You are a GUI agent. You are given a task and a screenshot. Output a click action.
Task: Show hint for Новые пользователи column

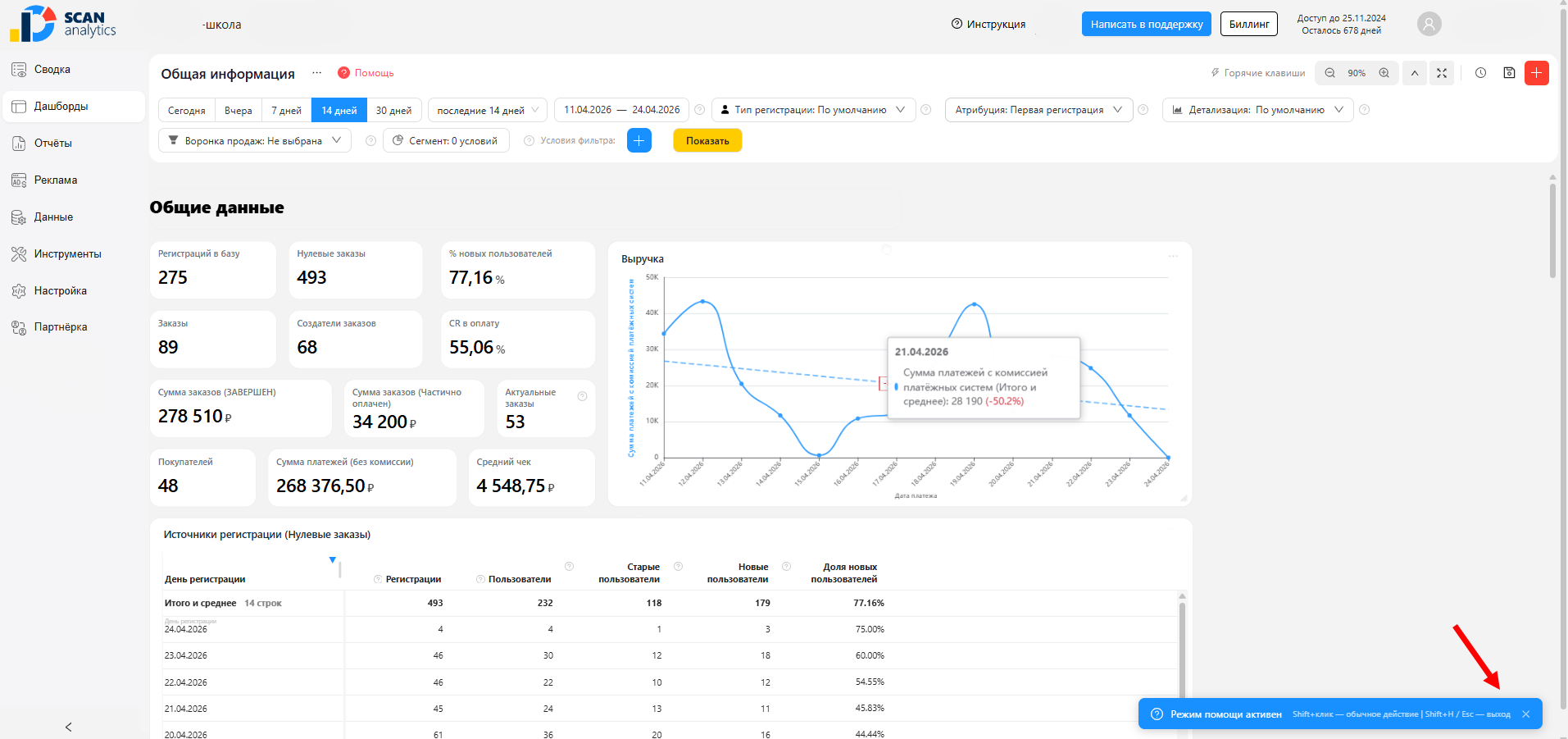click(678, 566)
